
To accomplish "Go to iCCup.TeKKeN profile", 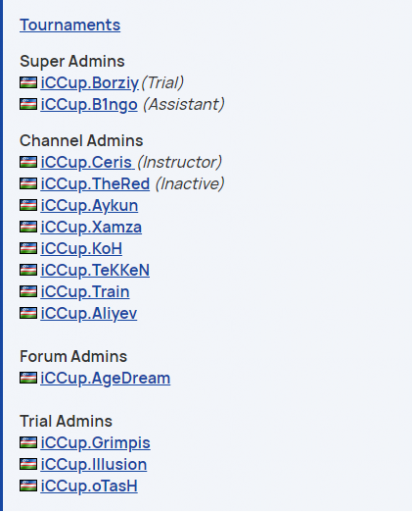I will [x=95, y=270].
